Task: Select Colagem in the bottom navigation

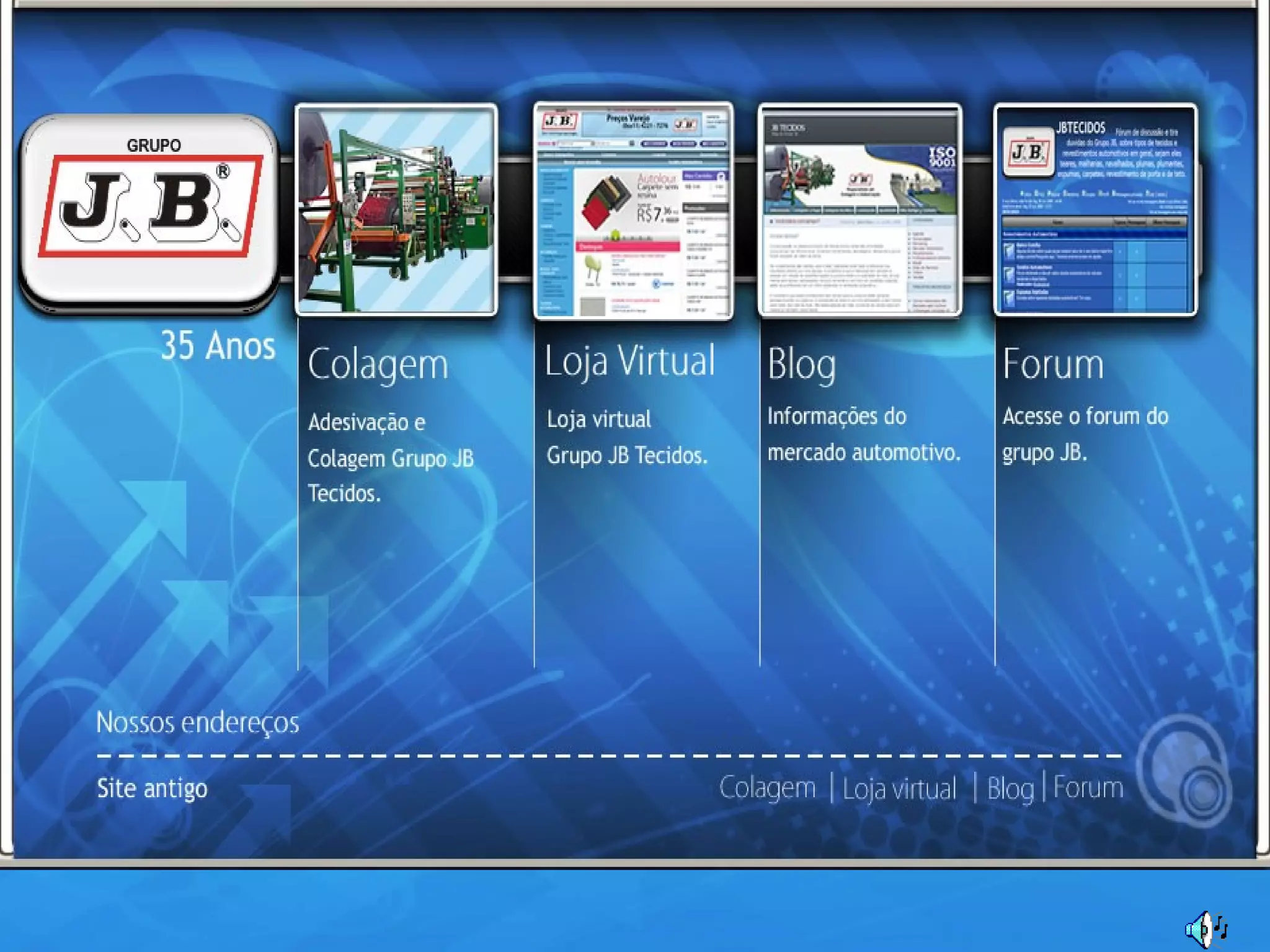Action: click(767, 788)
